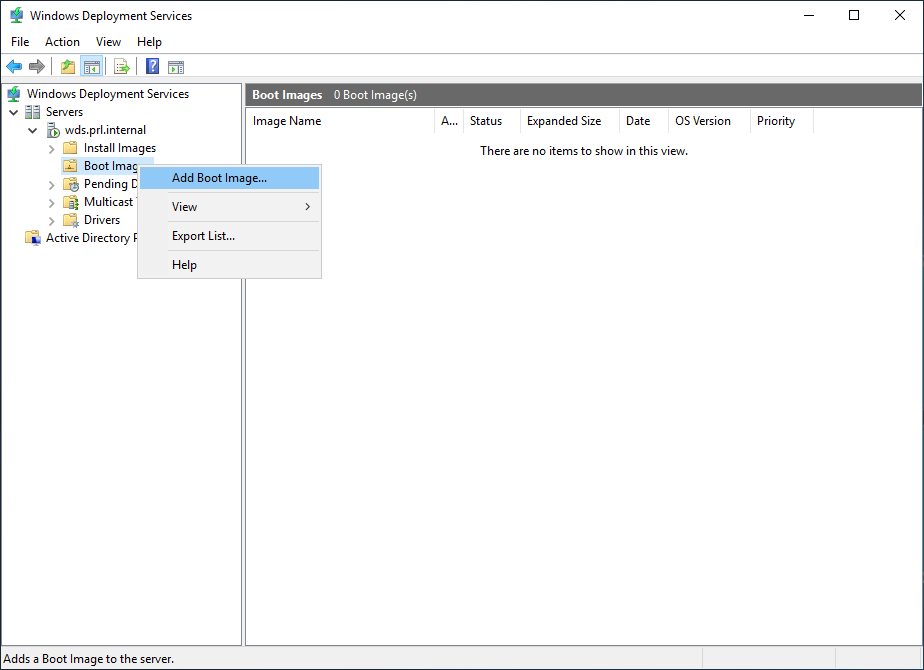Expand the Install Images node
The width and height of the screenshot is (924, 670).
point(52,148)
